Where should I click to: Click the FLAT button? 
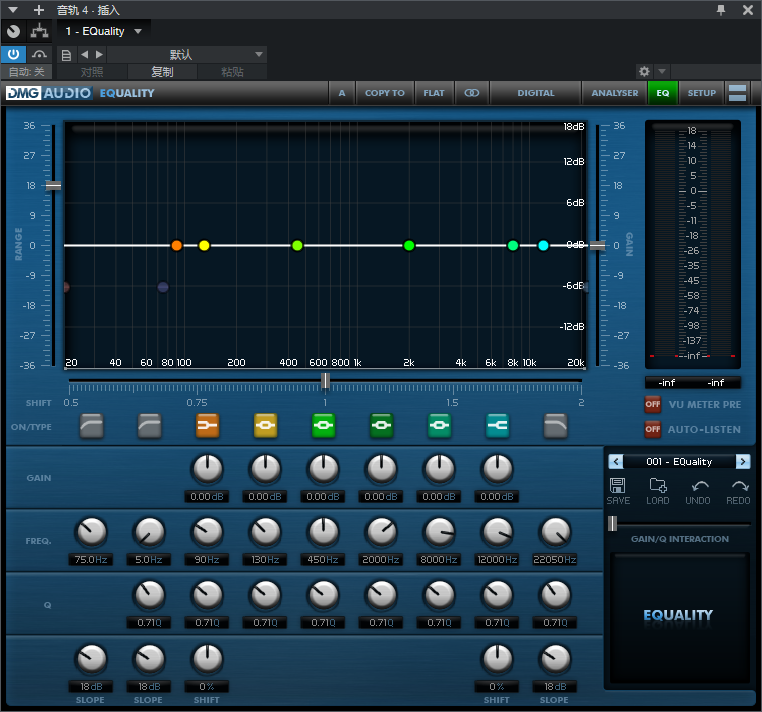(x=433, y=93)
